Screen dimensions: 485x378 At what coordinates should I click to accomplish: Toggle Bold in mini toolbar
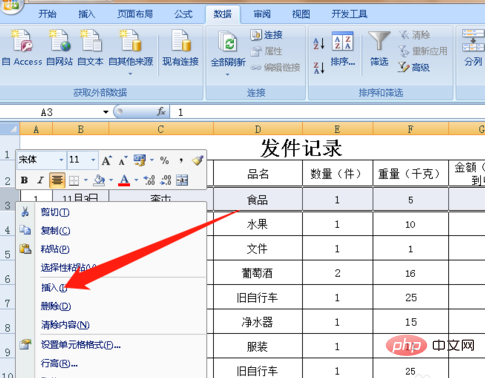[x=24, y=180]
